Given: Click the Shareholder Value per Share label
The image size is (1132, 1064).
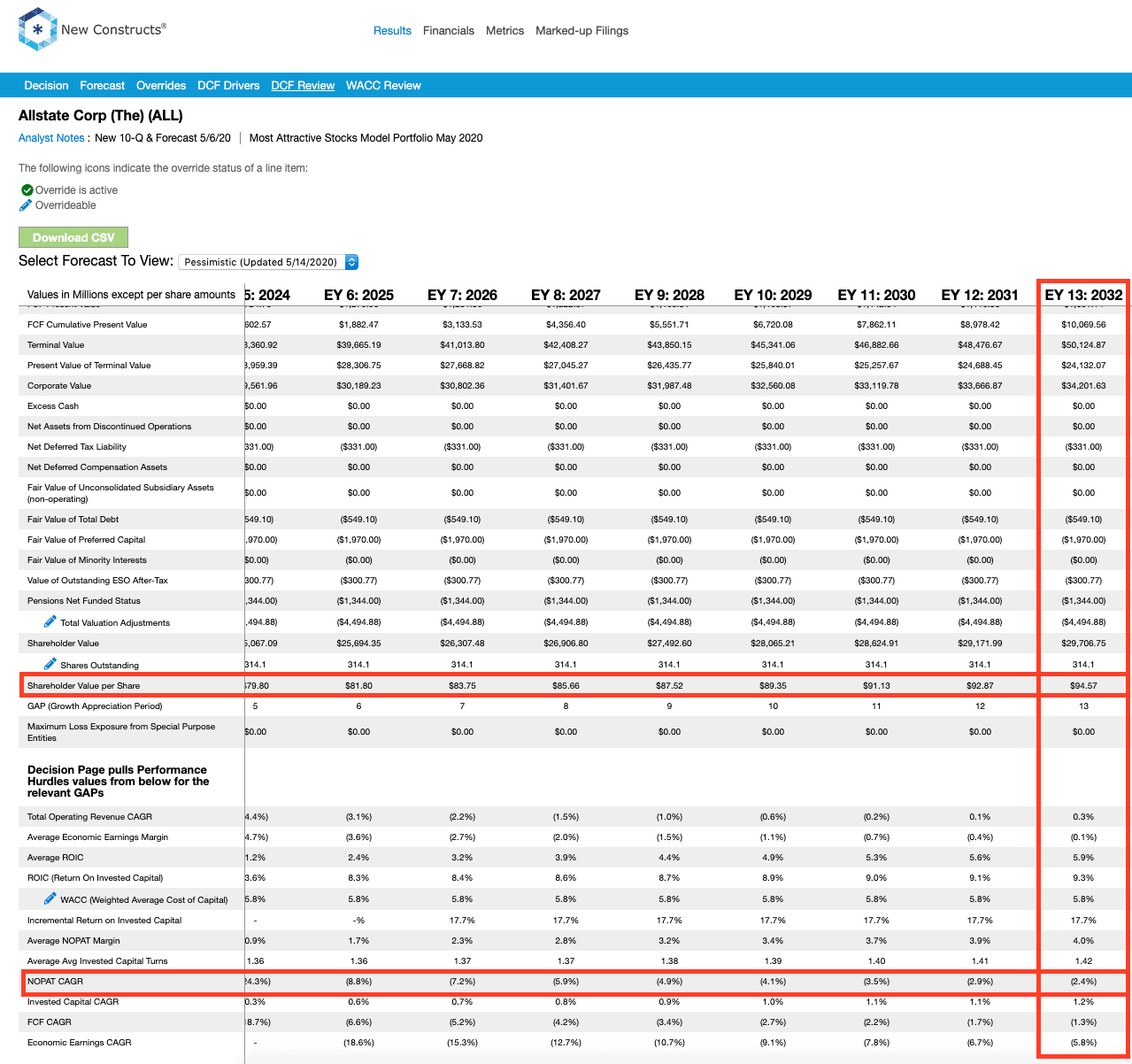Looking at the screenshot, I should click(x=84, y=686).
